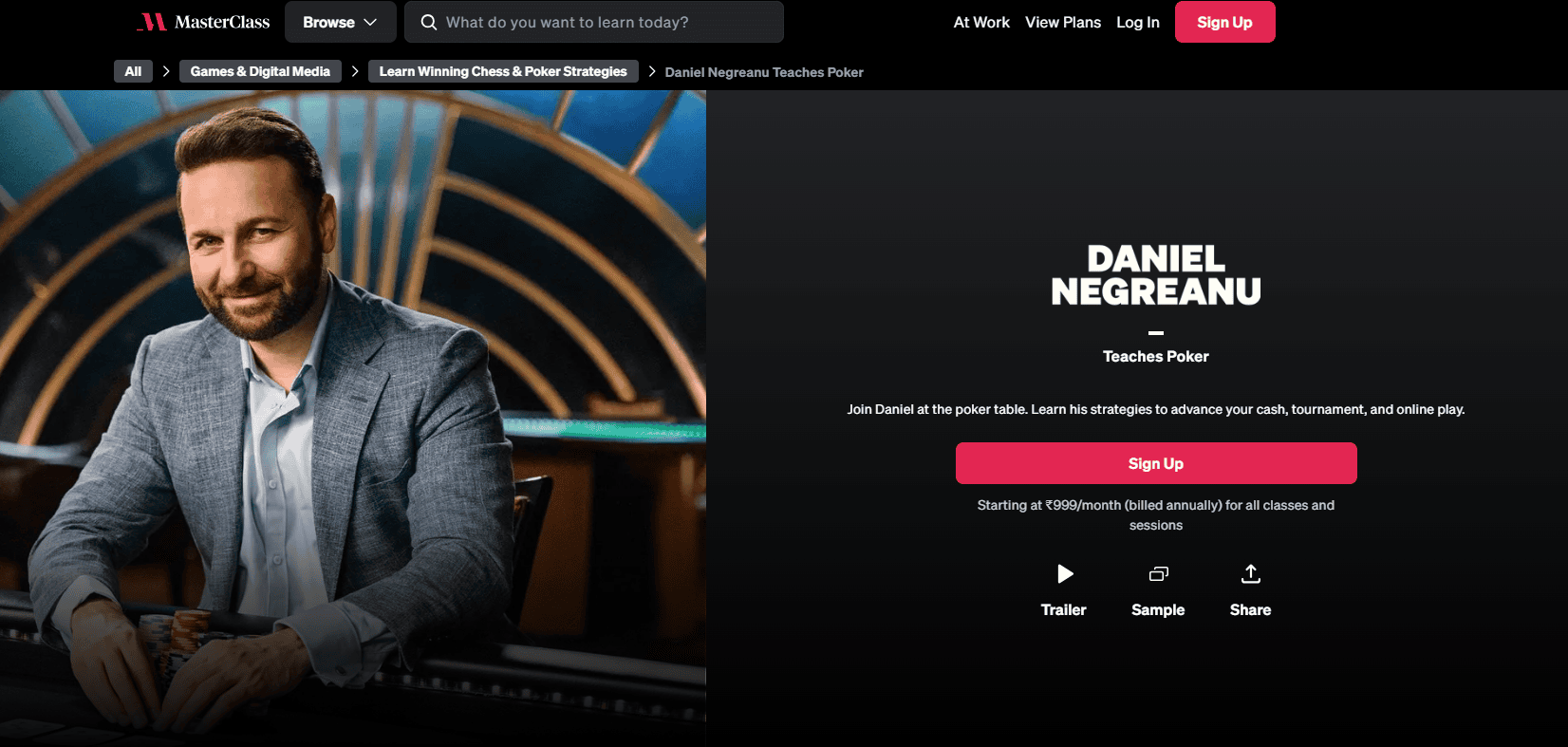
Task: Click the Share upload icon
Action: pos(1251,573)
